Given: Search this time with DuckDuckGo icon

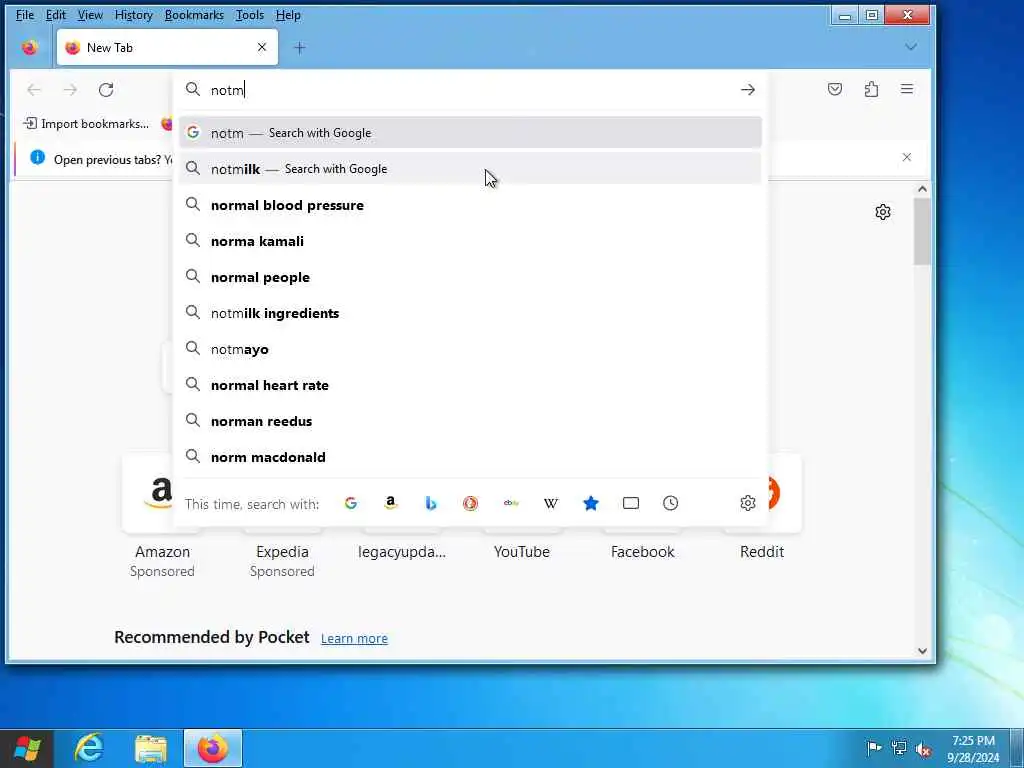Looking at the screenshot, I should [x=470, y=503].
